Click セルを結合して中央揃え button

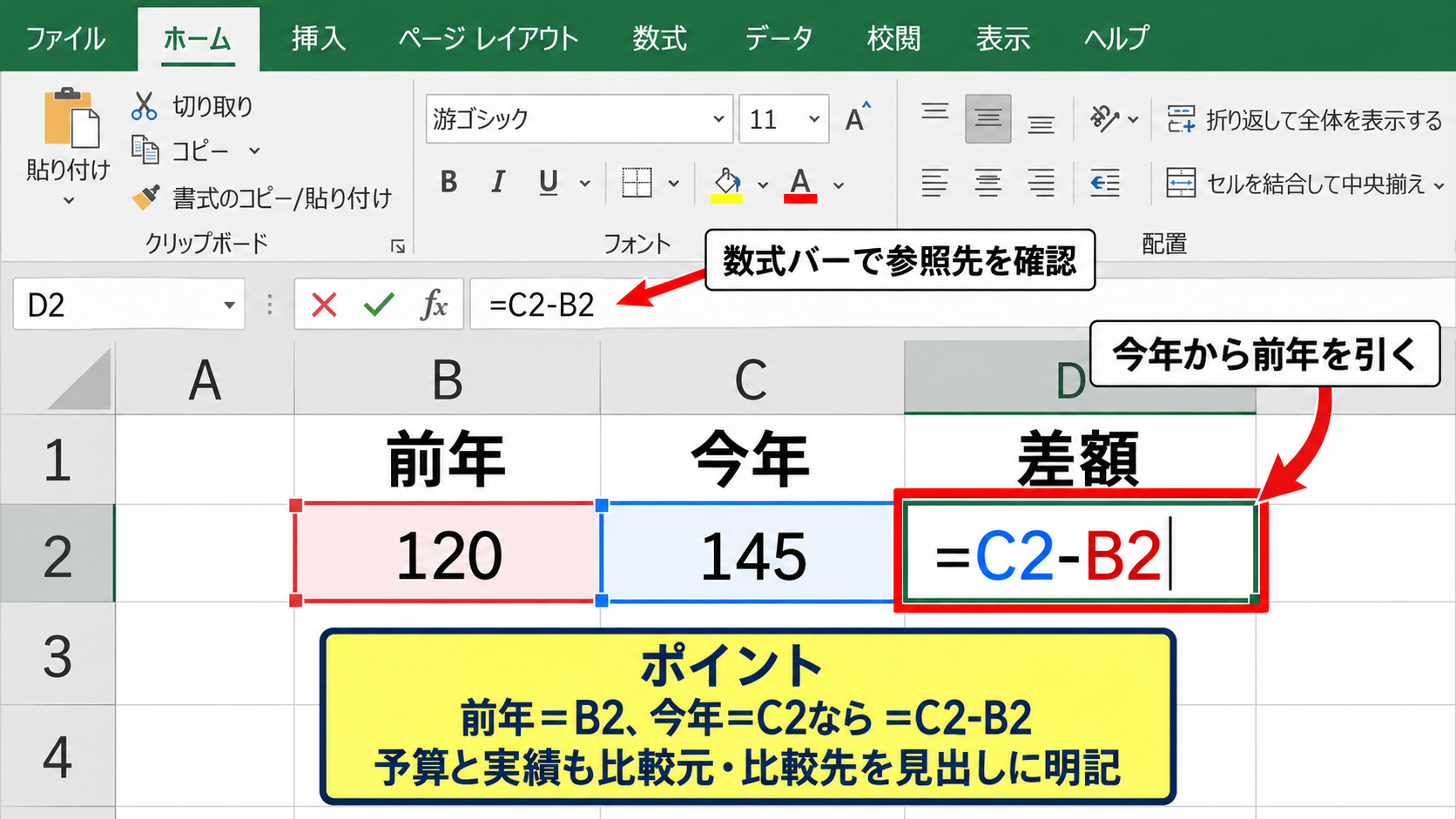click(1296, 184)
